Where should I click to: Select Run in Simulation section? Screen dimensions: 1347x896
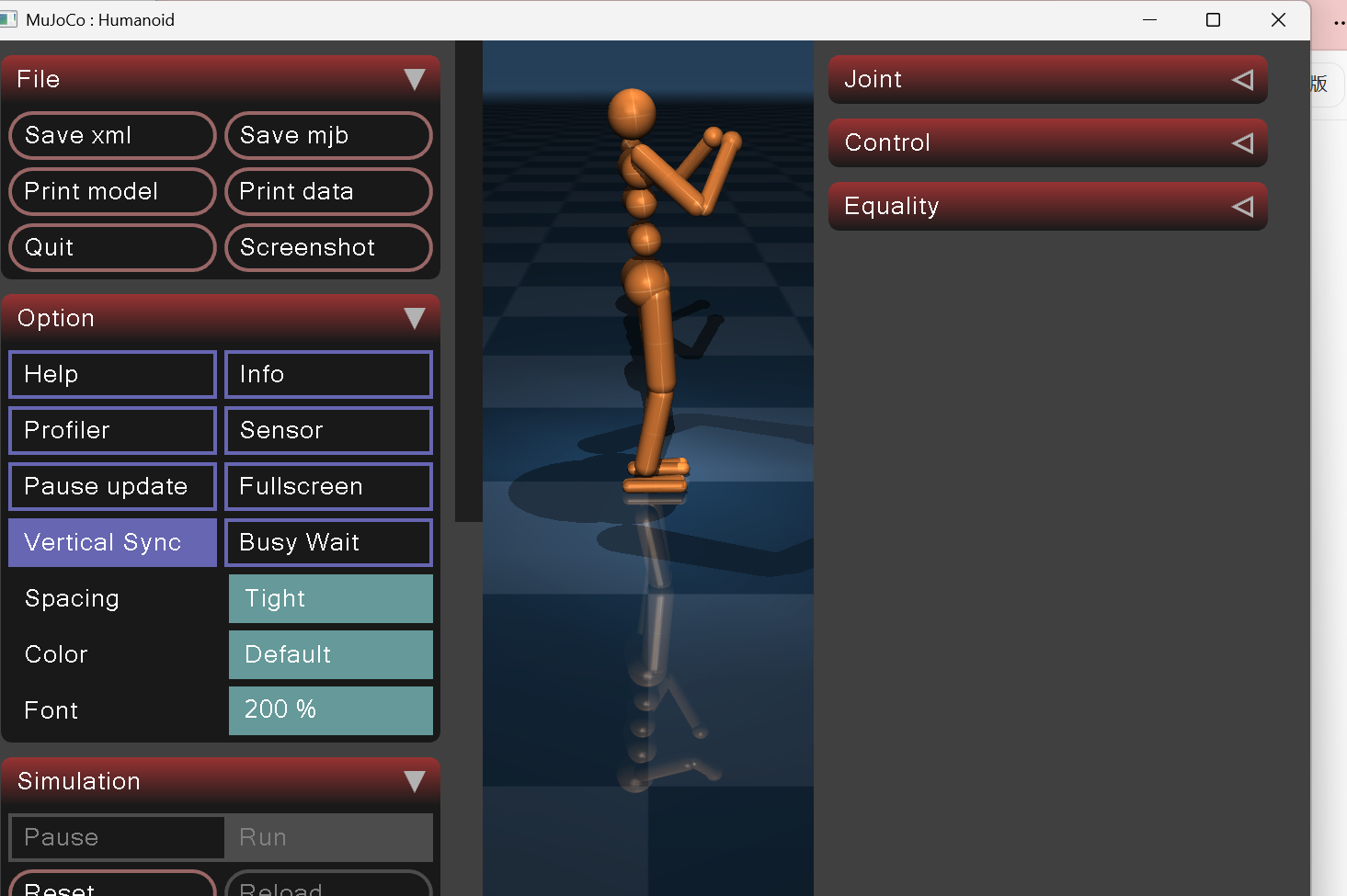[328, 837]
